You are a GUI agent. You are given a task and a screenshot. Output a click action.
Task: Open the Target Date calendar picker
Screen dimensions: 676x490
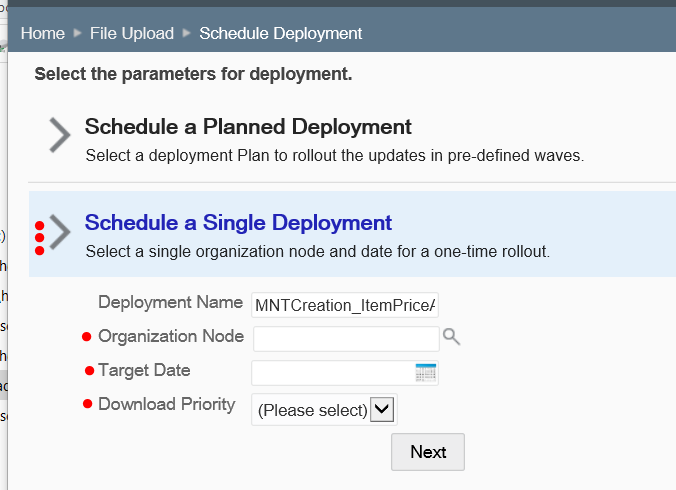point(426,373)
